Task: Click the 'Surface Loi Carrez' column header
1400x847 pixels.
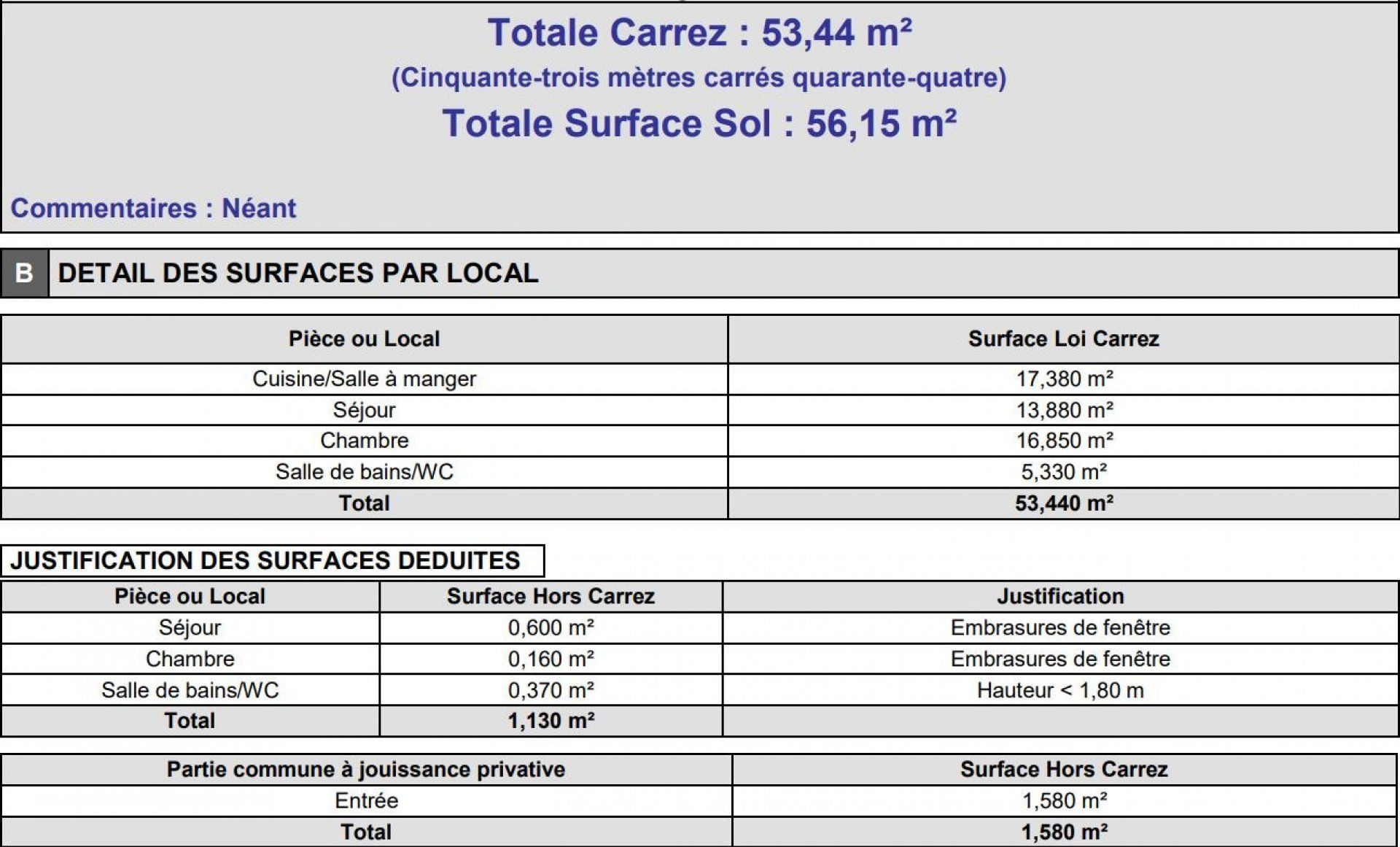Action: [1063, 339]
